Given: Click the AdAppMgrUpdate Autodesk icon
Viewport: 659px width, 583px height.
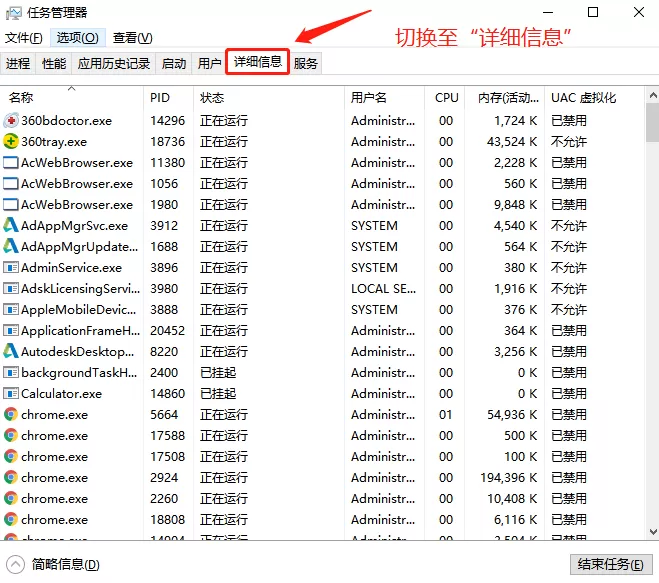Looking at the screenshot, I should 11,246.
